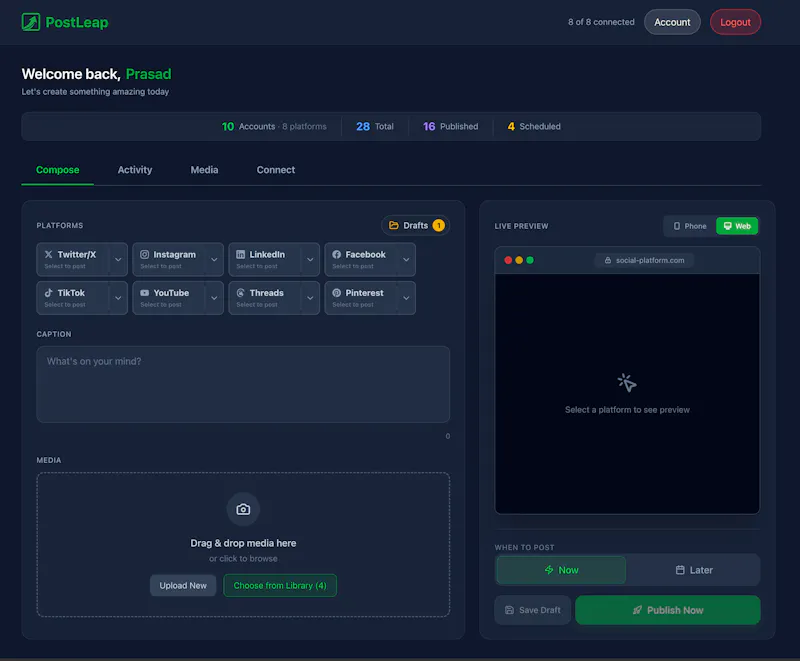Click the social-platform.com address bar

[644, 260]
